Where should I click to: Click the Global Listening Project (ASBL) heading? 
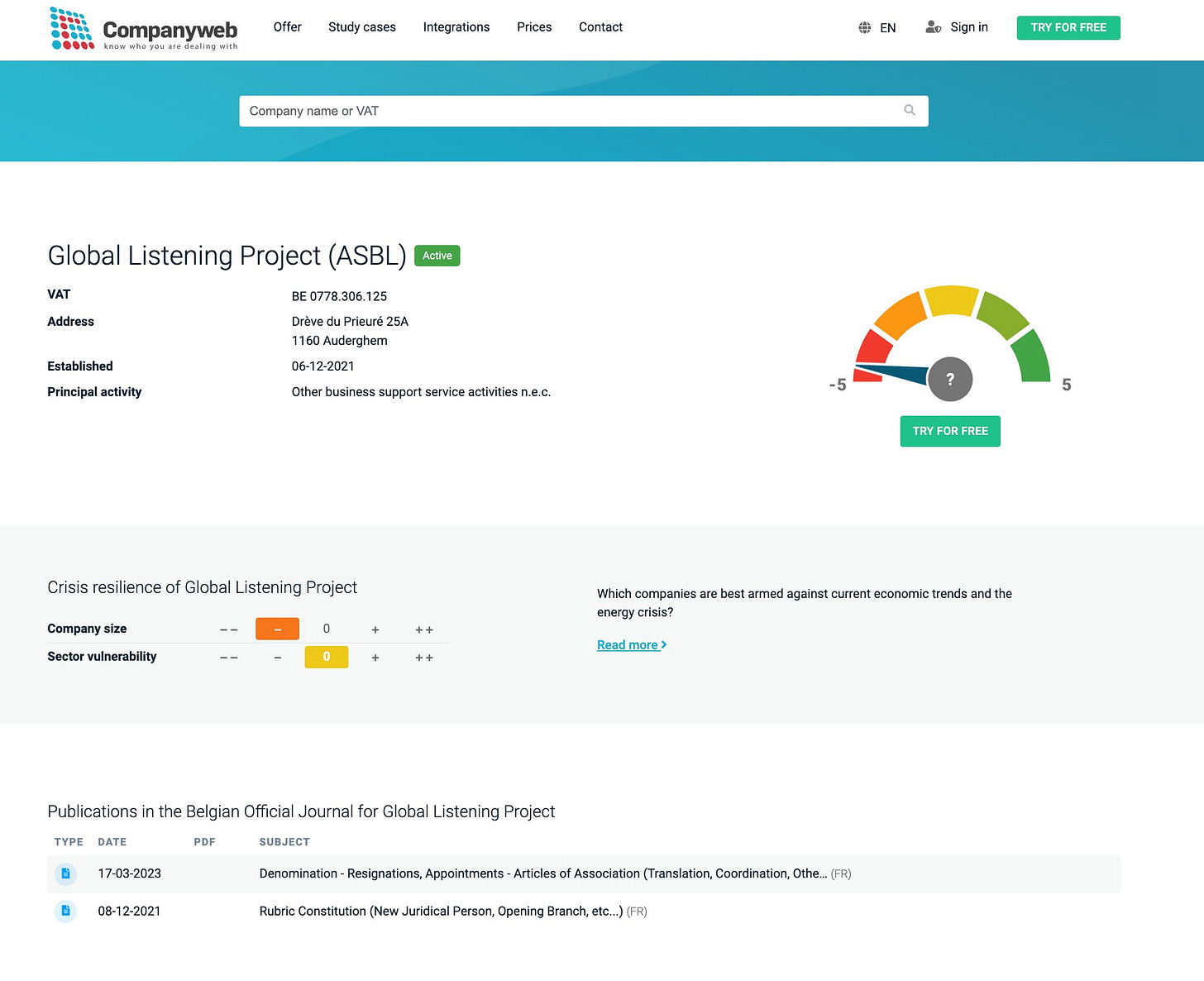[227, 256]
